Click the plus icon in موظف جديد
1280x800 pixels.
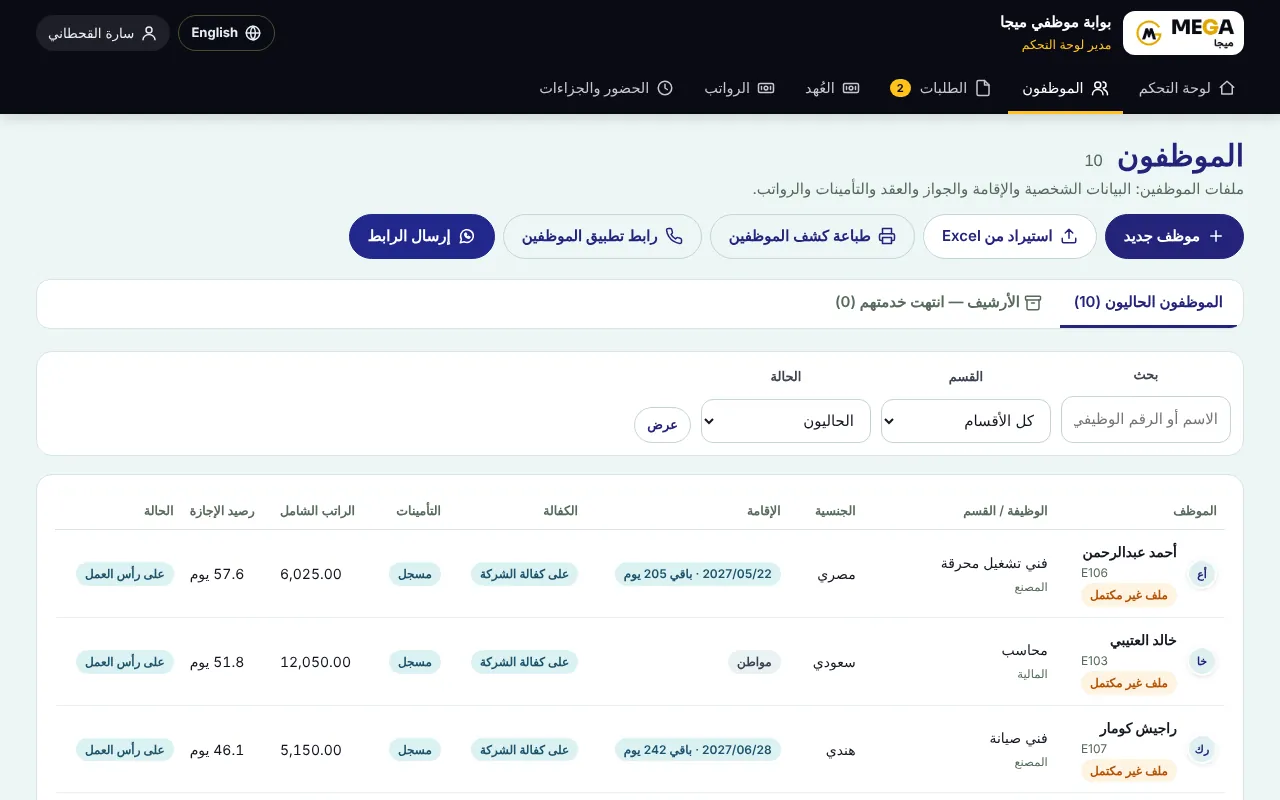[1216, 236]
